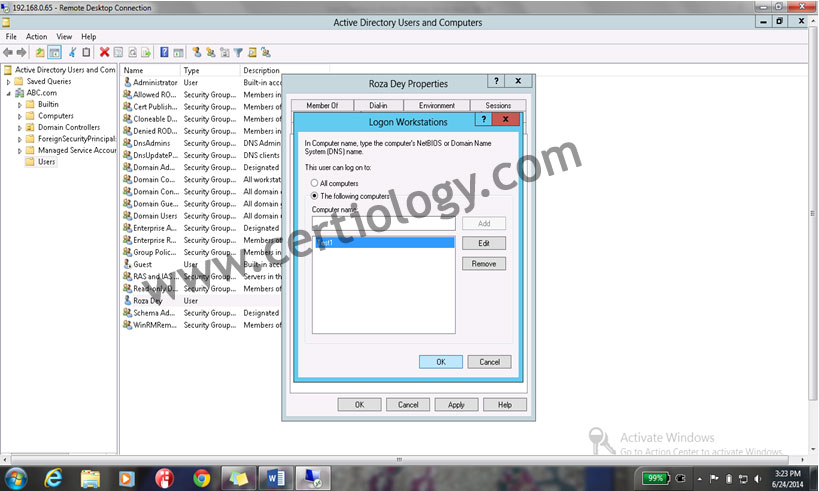Click the Remove button
This screenshot has height=491, width=819.
click(484, 264)
